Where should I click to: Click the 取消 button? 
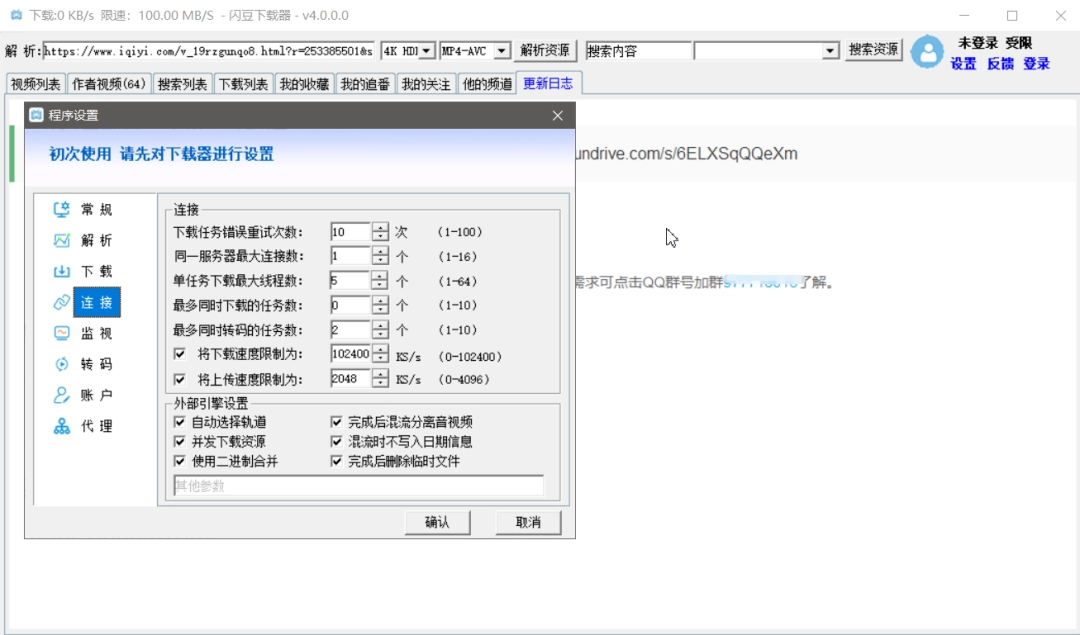point(528,522)
